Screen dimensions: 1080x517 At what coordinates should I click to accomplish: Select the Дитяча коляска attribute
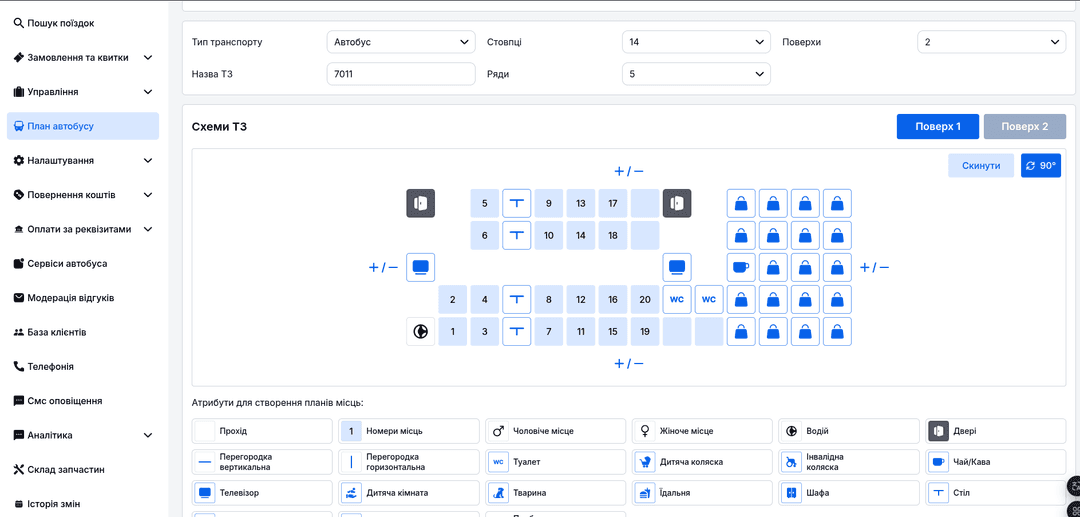click(x=702, y=462)
